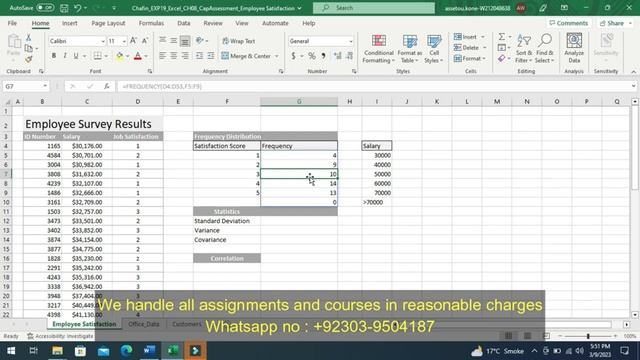The image size is (640, 360).
Task: Switch to the Review tab
Action: tap(213, 23)
